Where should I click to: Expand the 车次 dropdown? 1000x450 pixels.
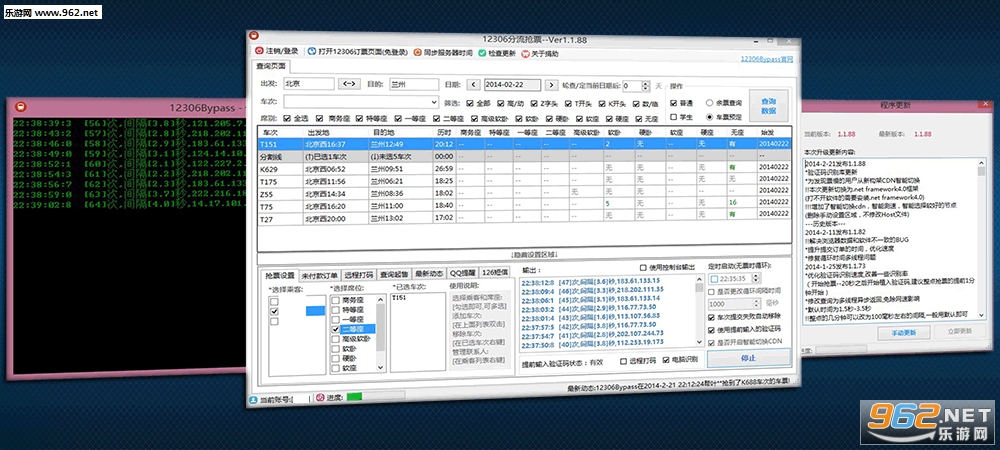(x=434, y=102)
